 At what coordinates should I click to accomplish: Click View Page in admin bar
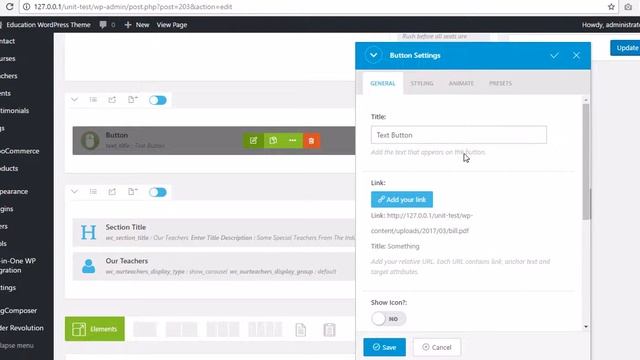172,25
